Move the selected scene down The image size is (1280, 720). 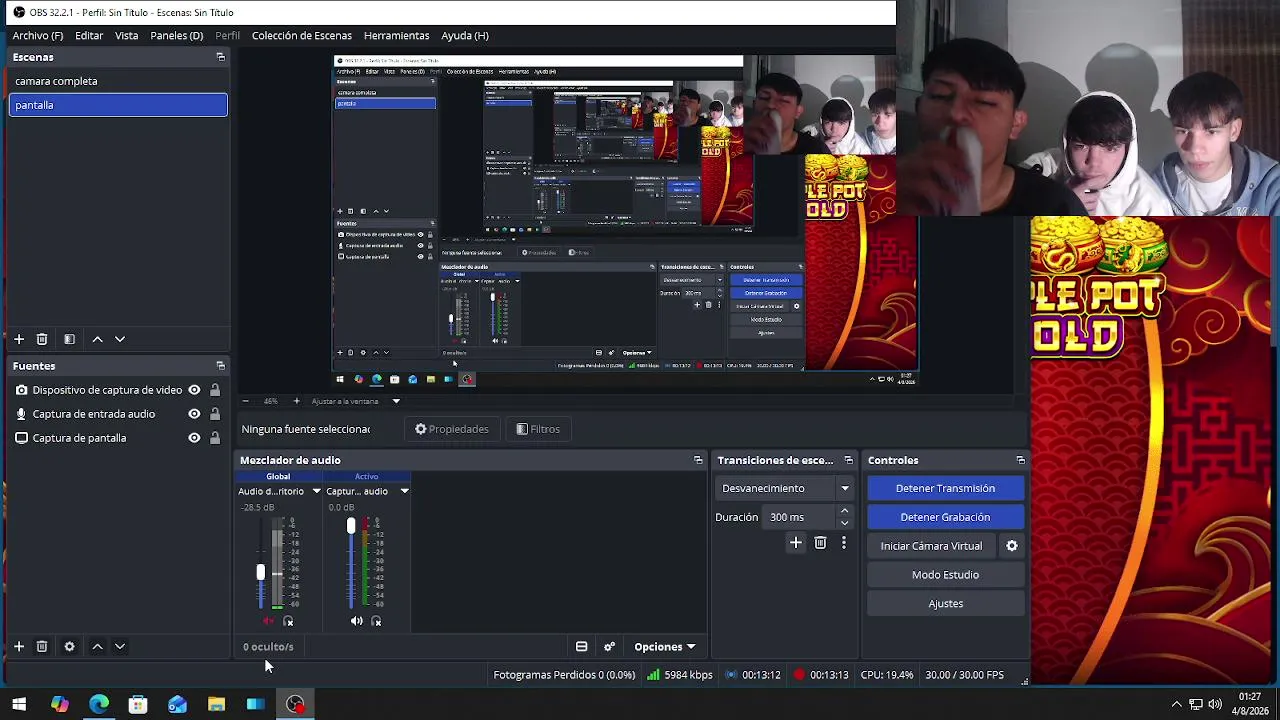pos(120,339)
